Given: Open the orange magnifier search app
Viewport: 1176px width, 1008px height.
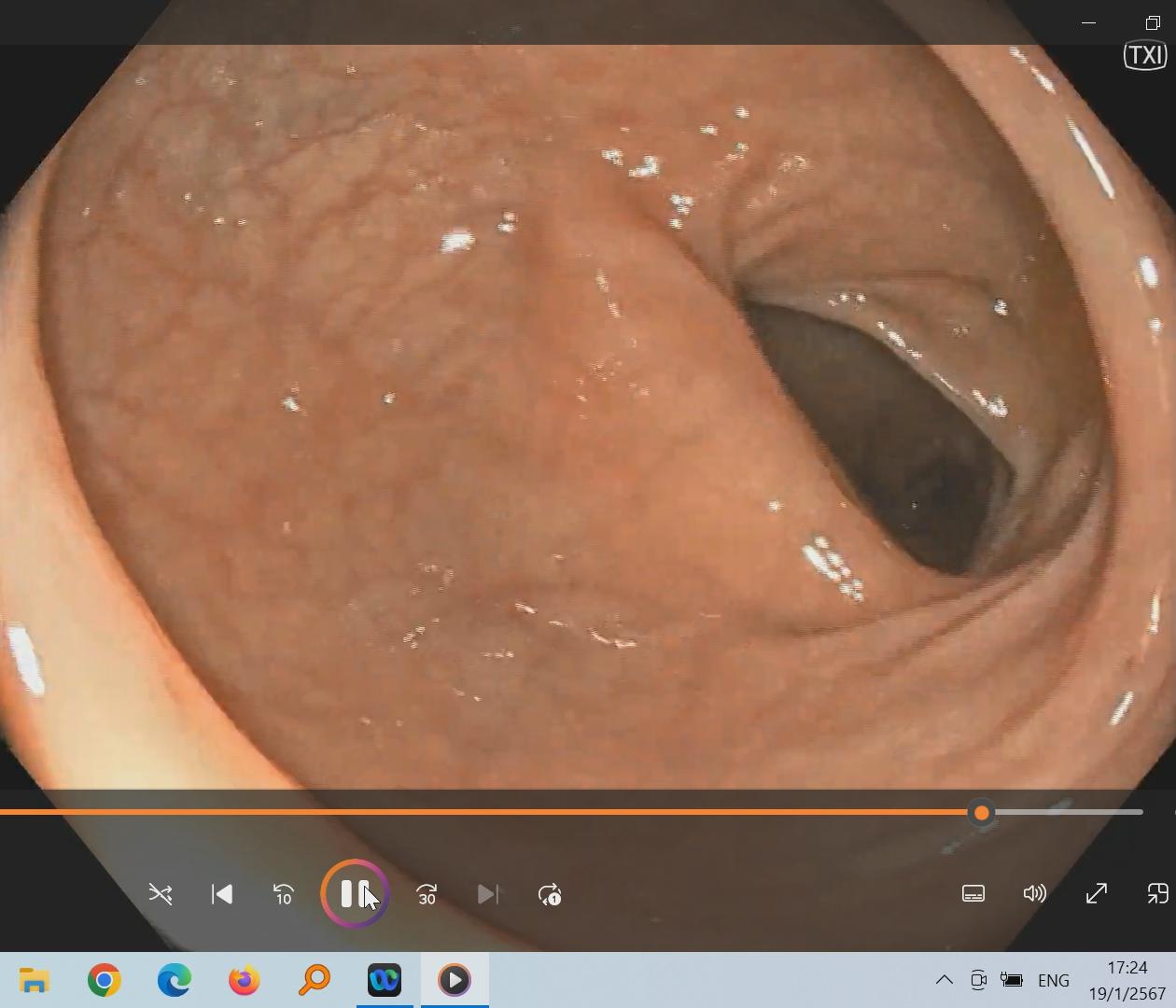Looking at the screenshot, I should (315, 980).
